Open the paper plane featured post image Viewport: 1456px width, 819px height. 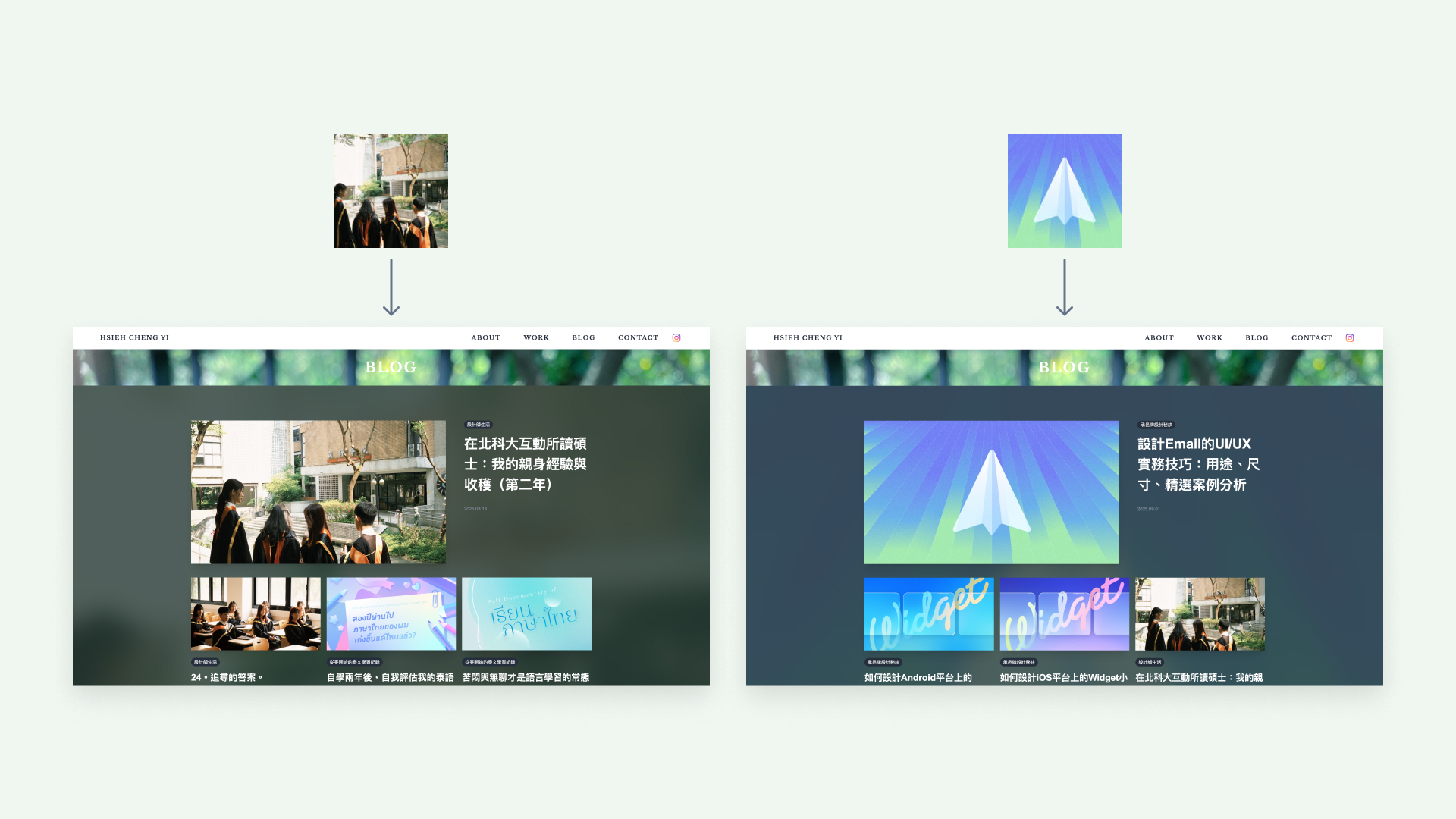point(991,492)
